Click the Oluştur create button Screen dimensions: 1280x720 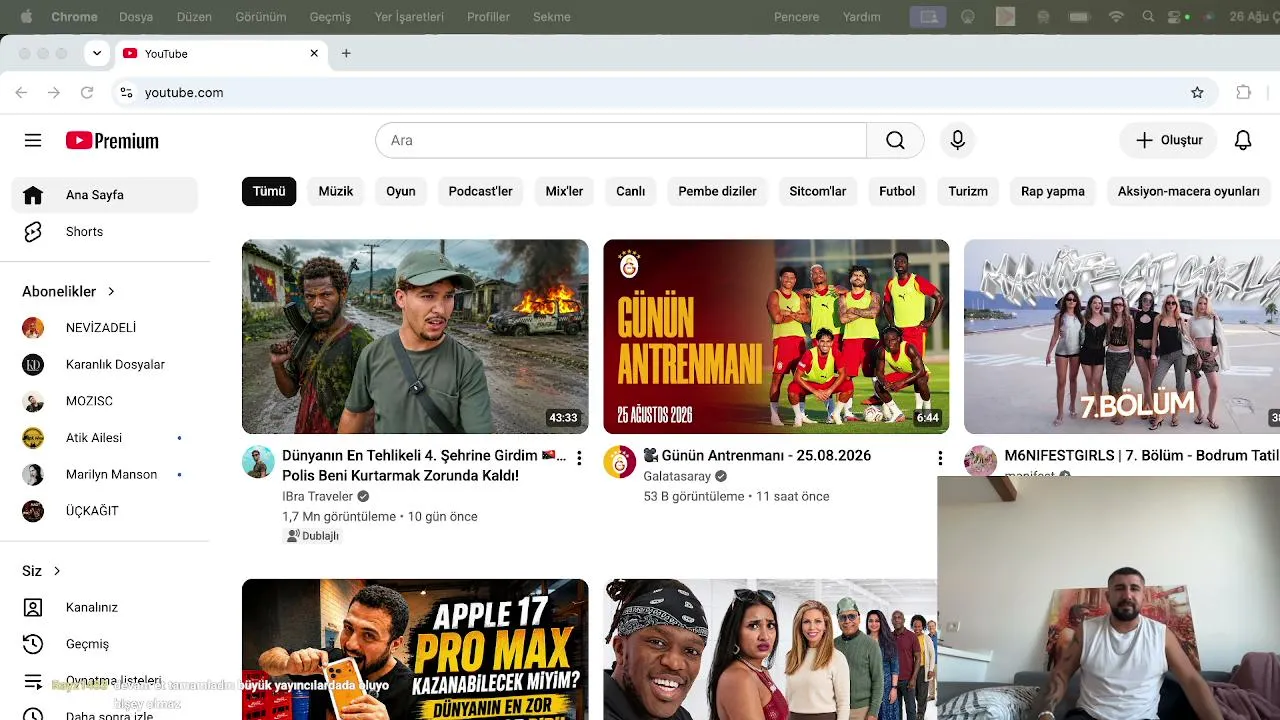1168,140
